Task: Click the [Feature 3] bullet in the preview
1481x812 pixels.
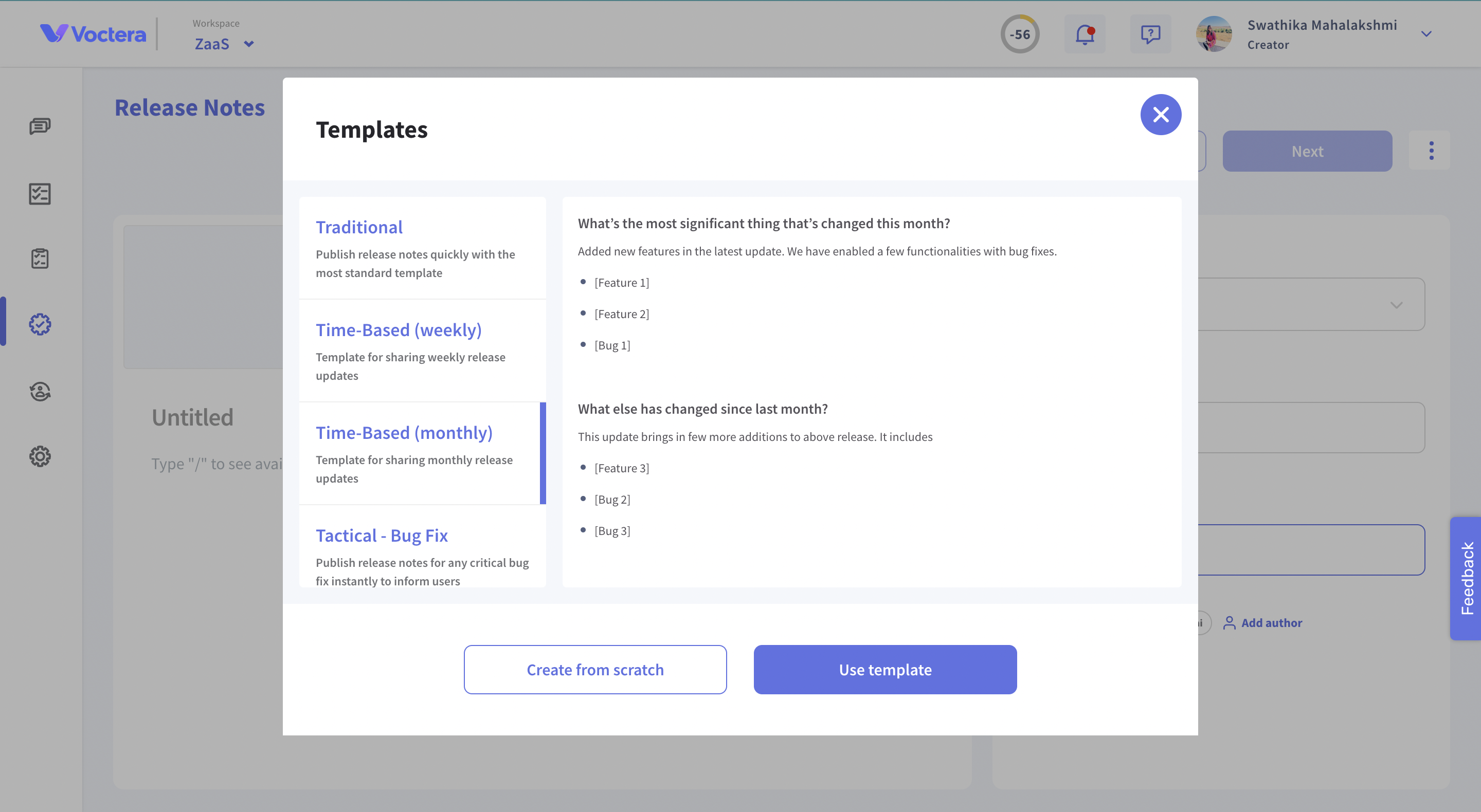Action: click(x=622, y=468)
